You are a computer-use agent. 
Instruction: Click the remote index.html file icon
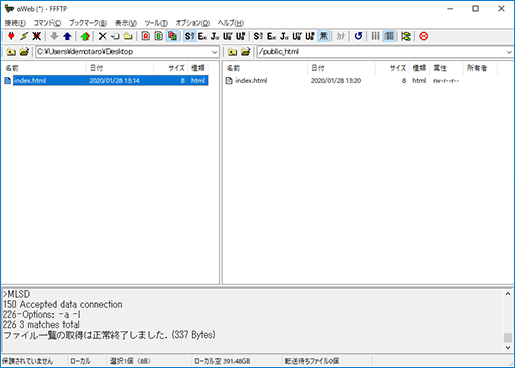(x=229, y=80)
